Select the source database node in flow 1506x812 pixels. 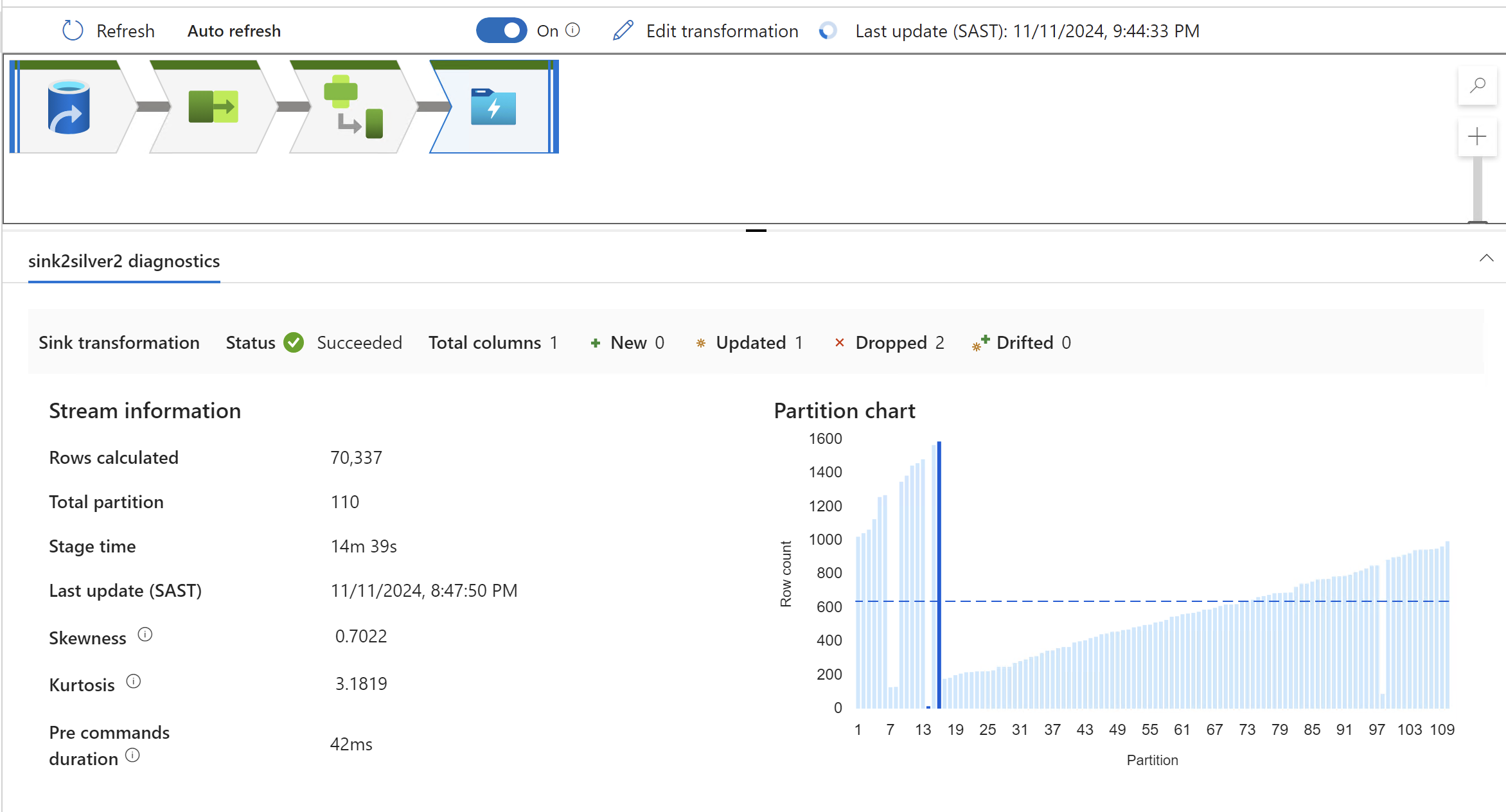pos(69,107)
